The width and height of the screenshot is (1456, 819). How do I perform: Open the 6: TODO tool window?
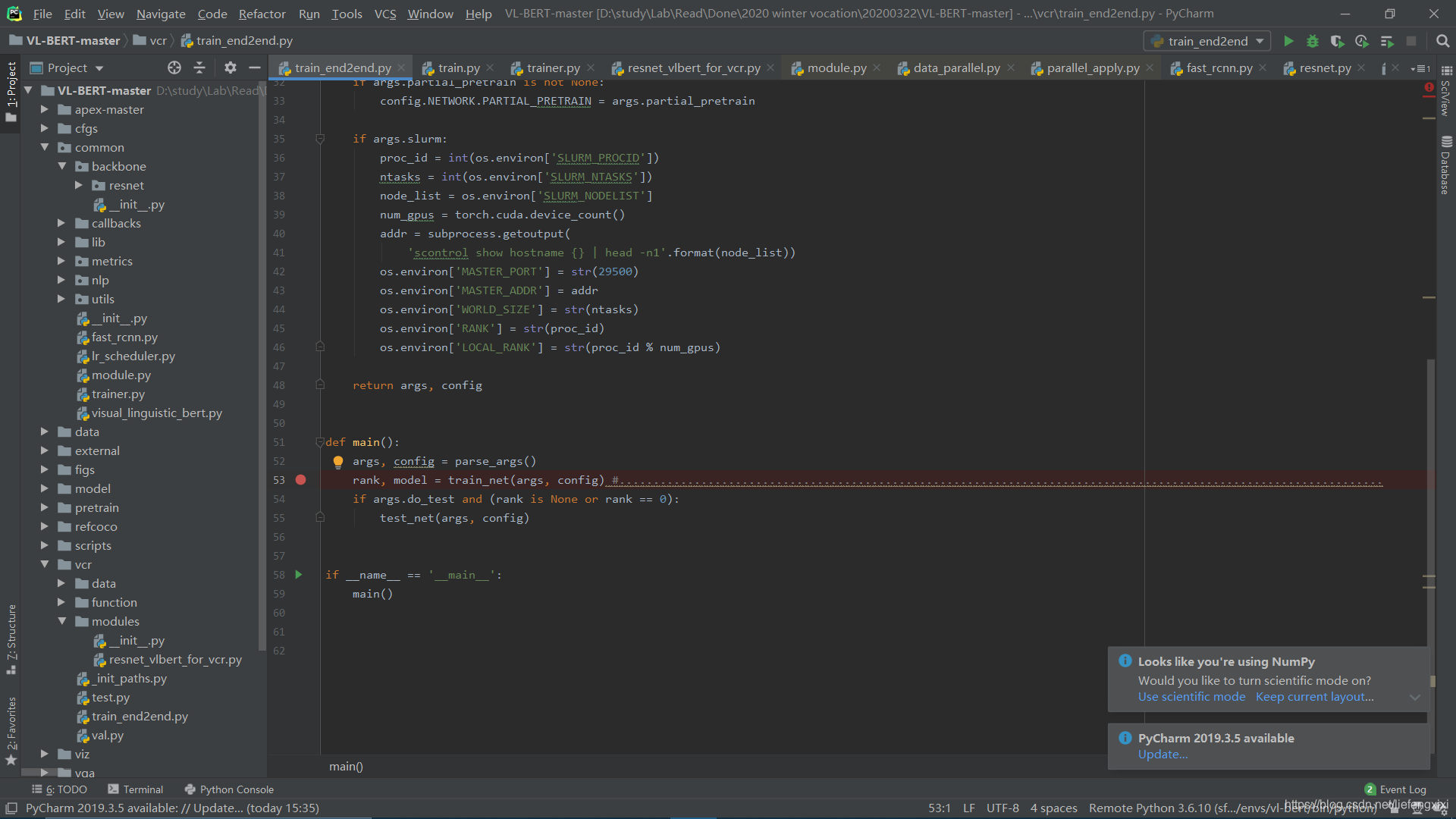[59, 789]
